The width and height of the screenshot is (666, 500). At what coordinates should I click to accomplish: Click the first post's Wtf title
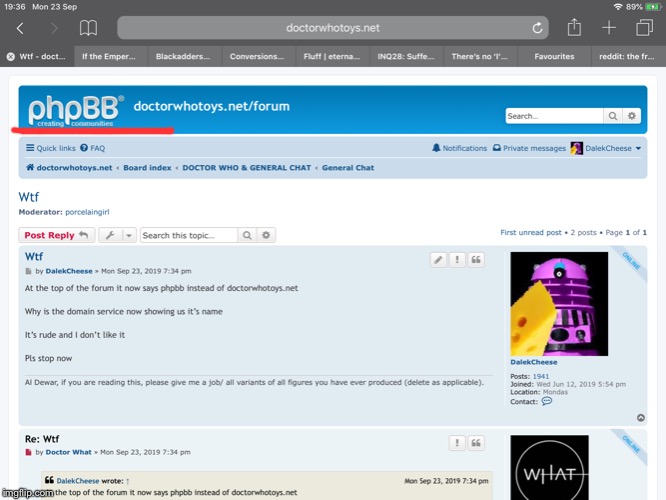click(x=34, y=257)
